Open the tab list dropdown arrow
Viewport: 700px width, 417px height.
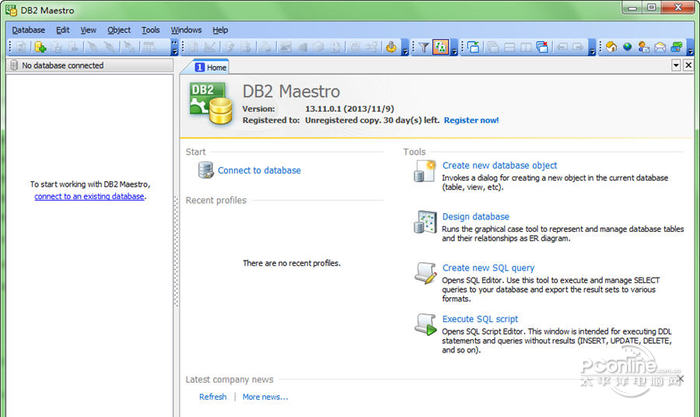coord(675,66)
